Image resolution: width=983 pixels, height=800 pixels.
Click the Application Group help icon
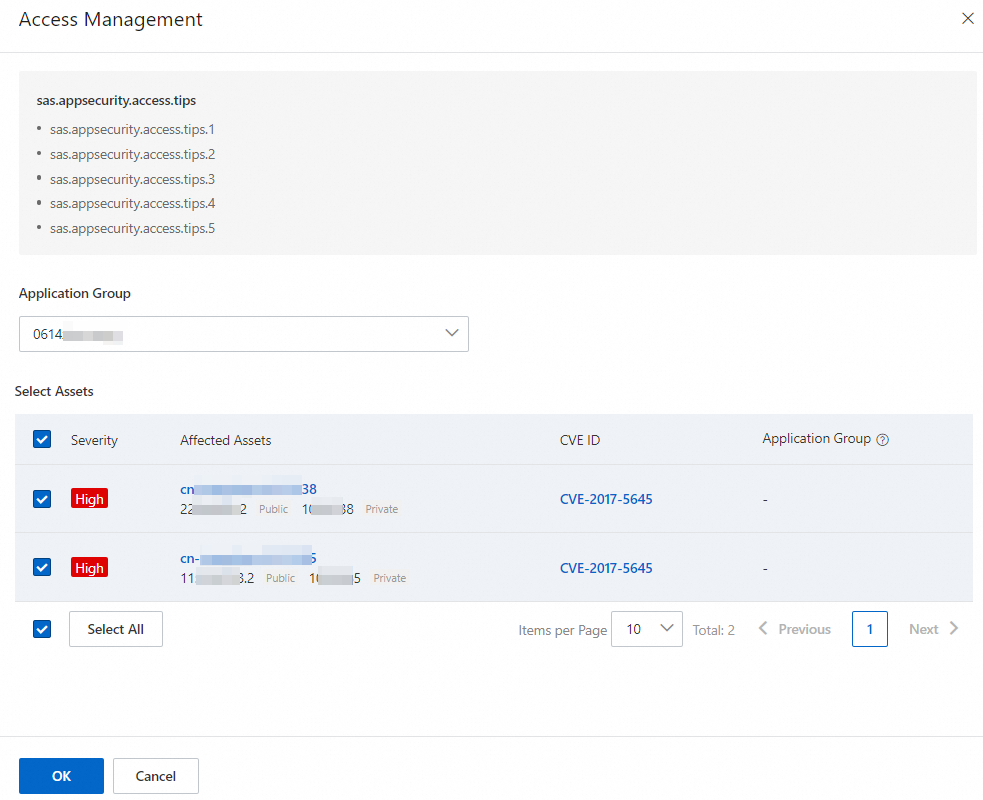(x=882, y=439)
